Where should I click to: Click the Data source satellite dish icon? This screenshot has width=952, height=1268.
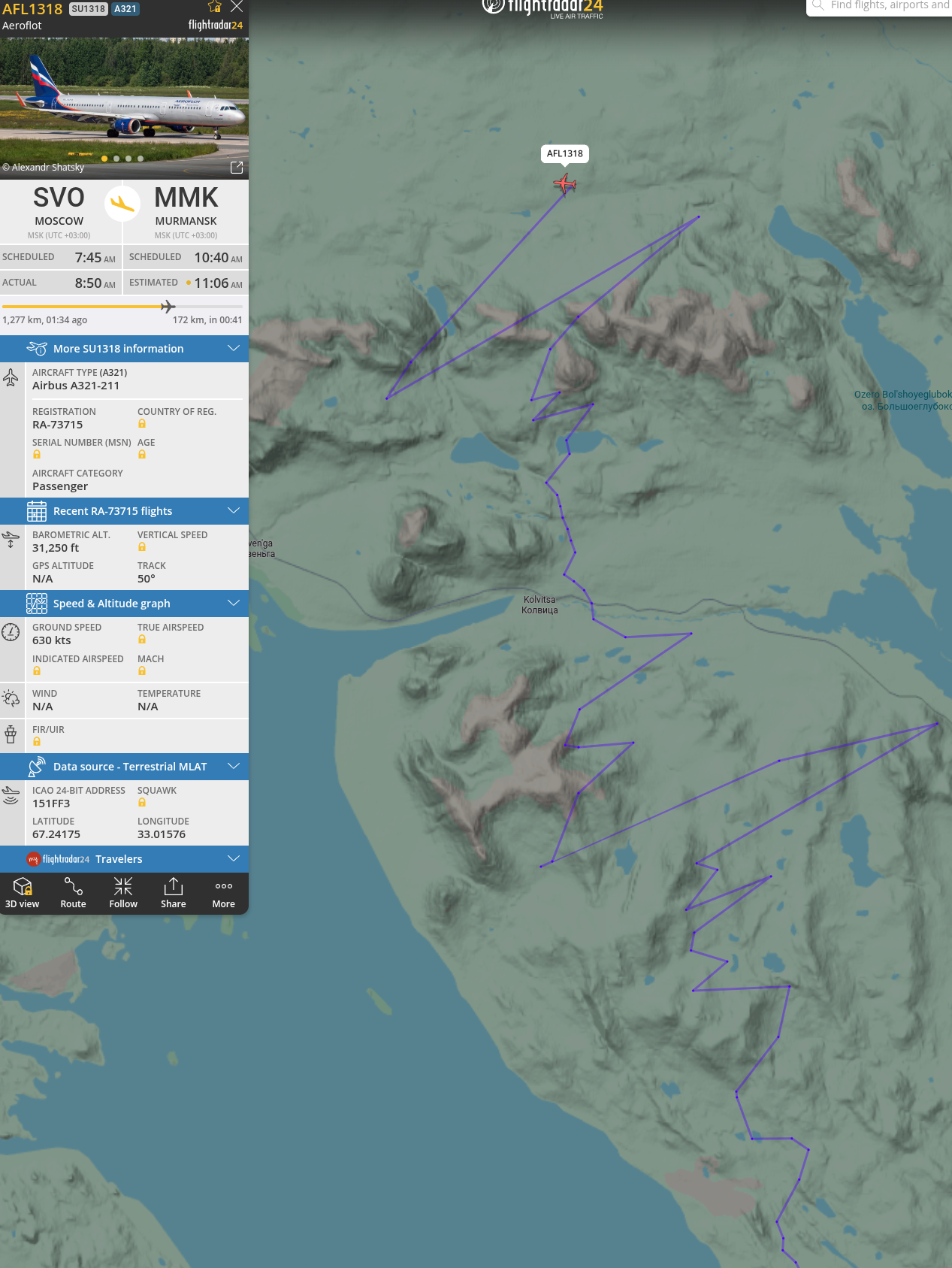click(37, 767)
